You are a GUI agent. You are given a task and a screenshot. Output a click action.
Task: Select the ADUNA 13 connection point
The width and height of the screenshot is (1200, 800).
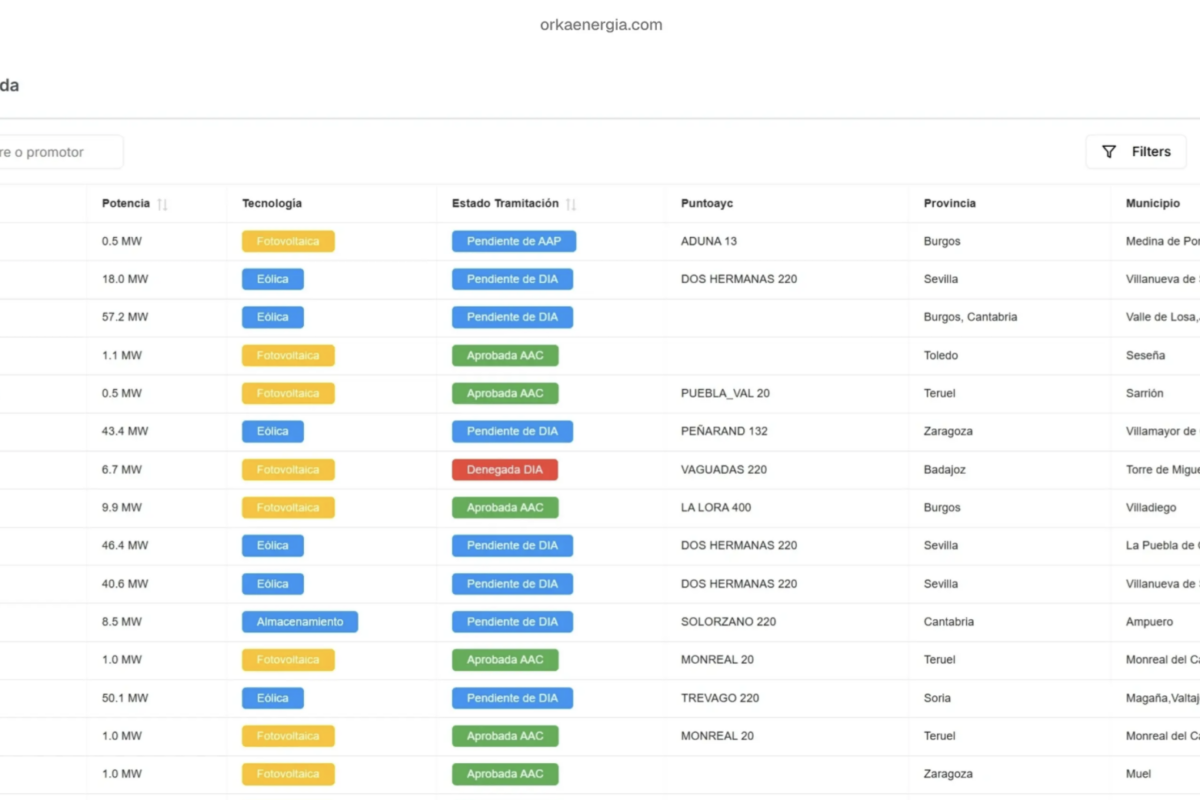tap(709, 241)
